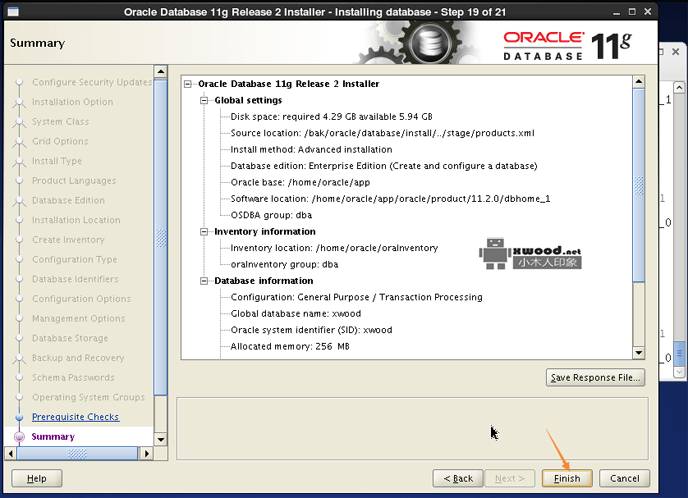Open the Prerequisite Checks step link
This screenshot has width=688, height=498.
click(x=75, y=417)
